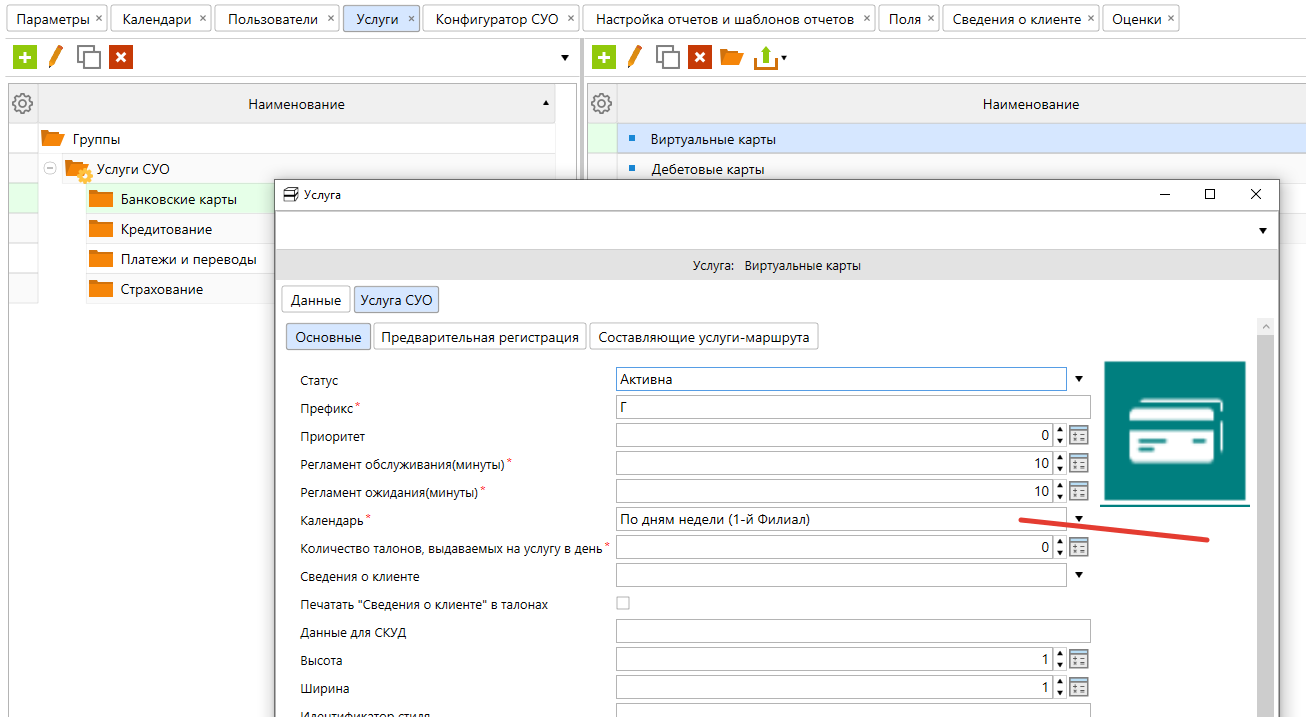Open calculator for Высота field

click(1079, 659)
